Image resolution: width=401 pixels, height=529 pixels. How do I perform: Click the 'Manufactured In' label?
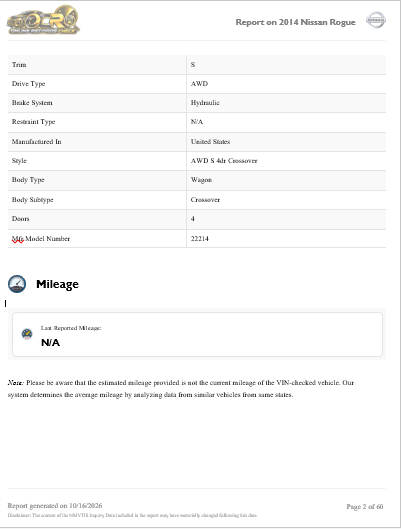click(36, 142)
